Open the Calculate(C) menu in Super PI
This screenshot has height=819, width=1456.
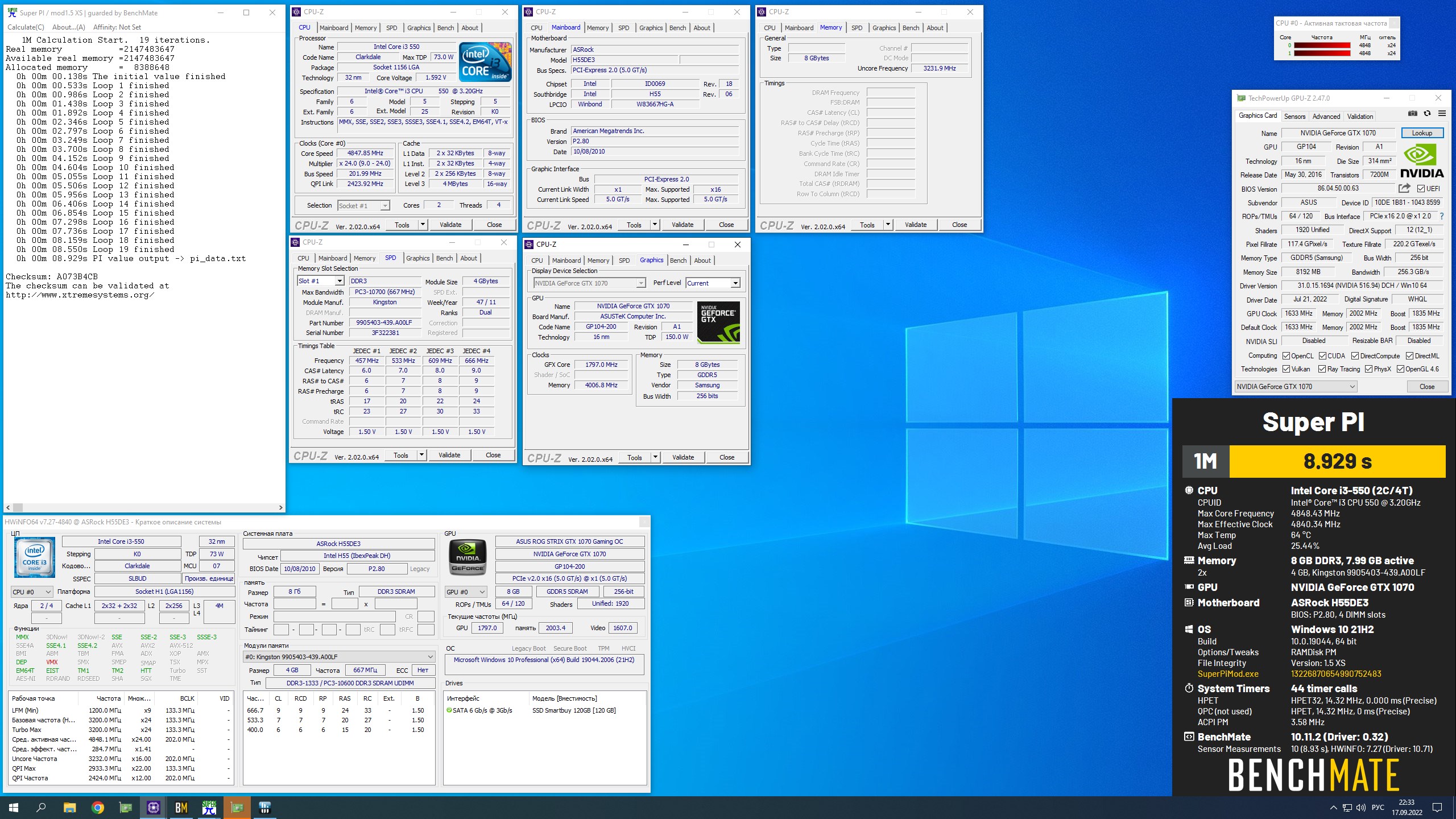coord(26,27)
